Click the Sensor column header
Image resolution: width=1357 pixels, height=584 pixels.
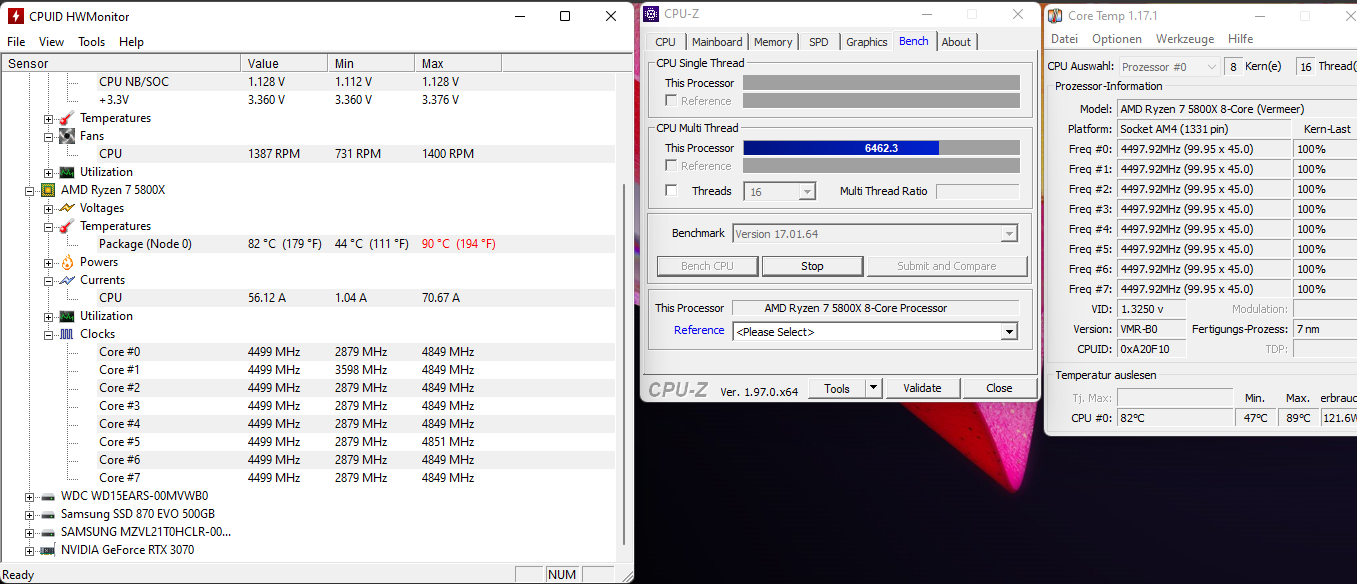click(x=120, y=63)
